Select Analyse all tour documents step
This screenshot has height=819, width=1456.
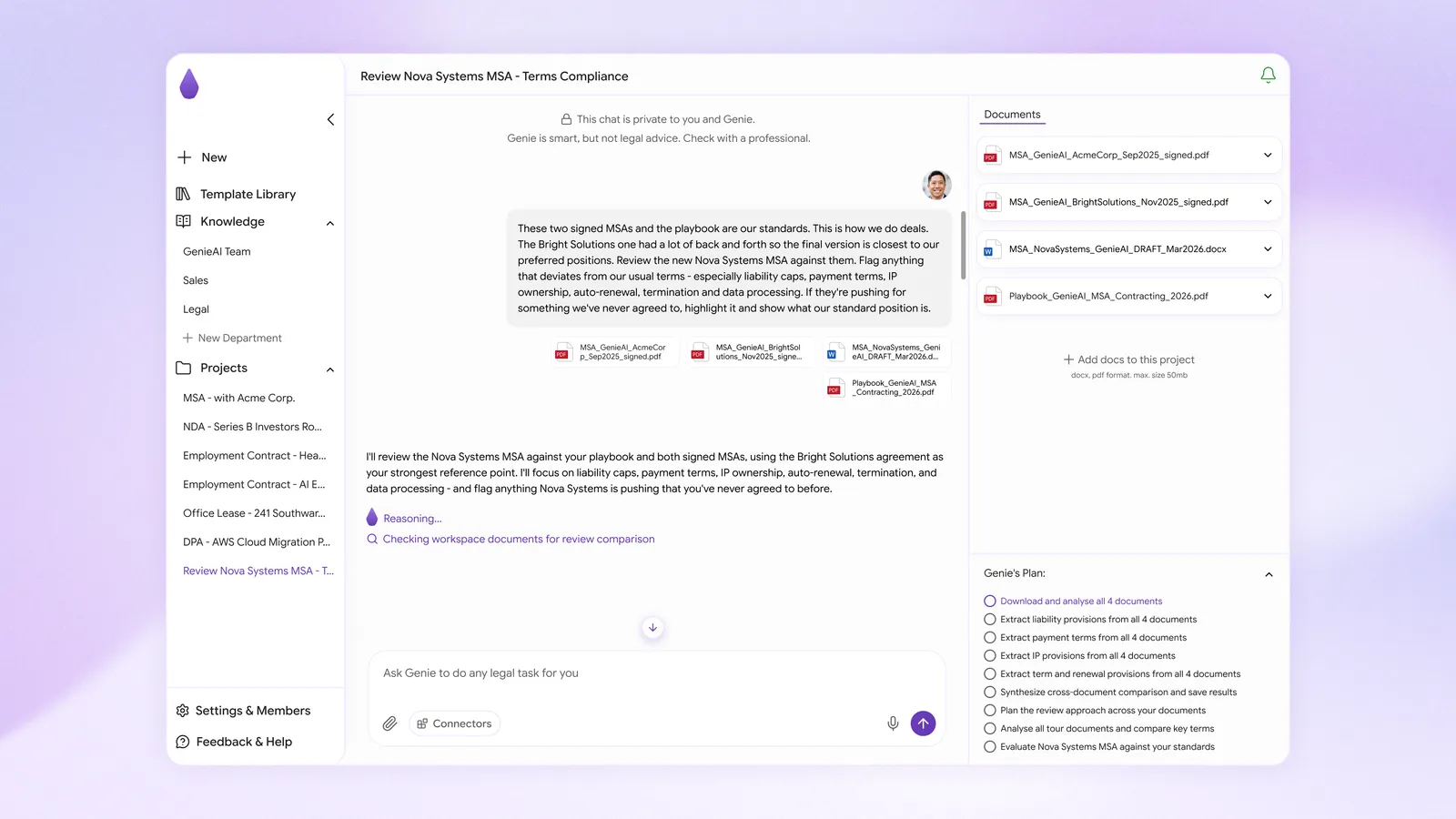(x=1099, y=729)
